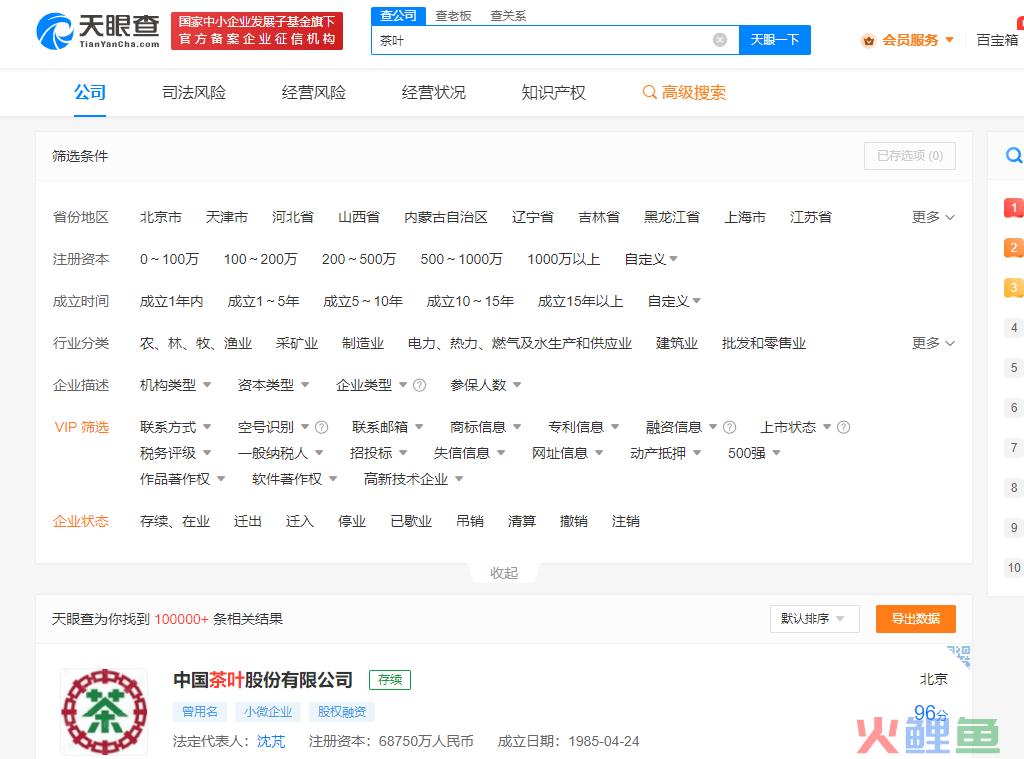1024x759 pixels.
Task: Open 自定义 dropdown for 成立时间
Action: click(x=674, y=301)
